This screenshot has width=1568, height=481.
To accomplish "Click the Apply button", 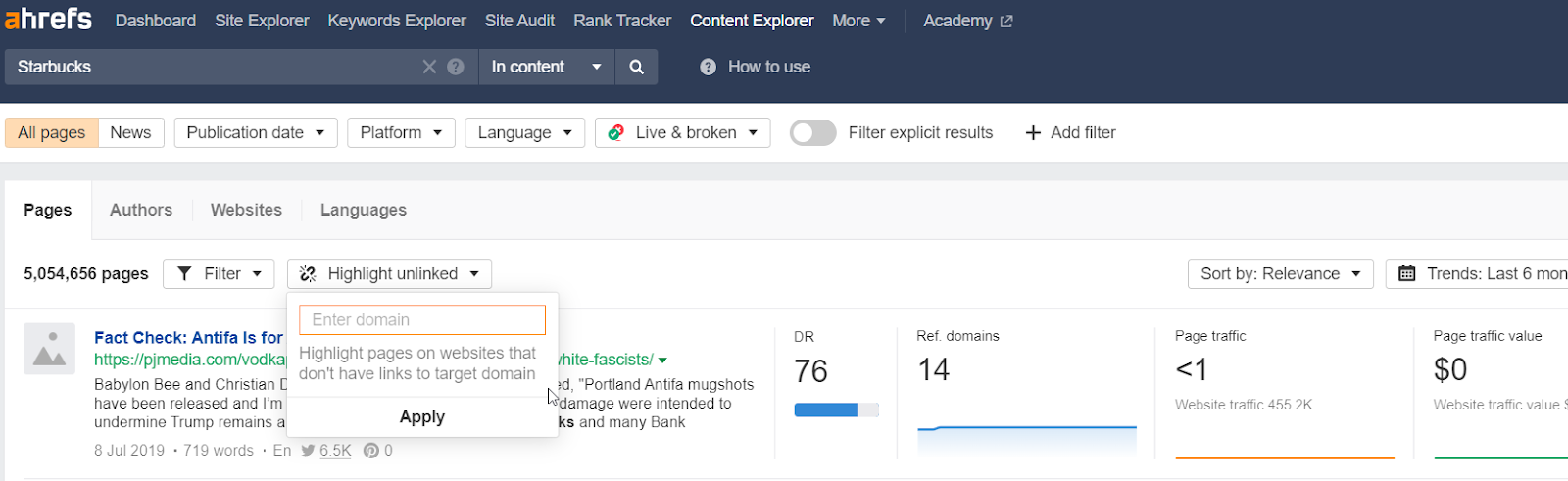I will tap(422, 417).
